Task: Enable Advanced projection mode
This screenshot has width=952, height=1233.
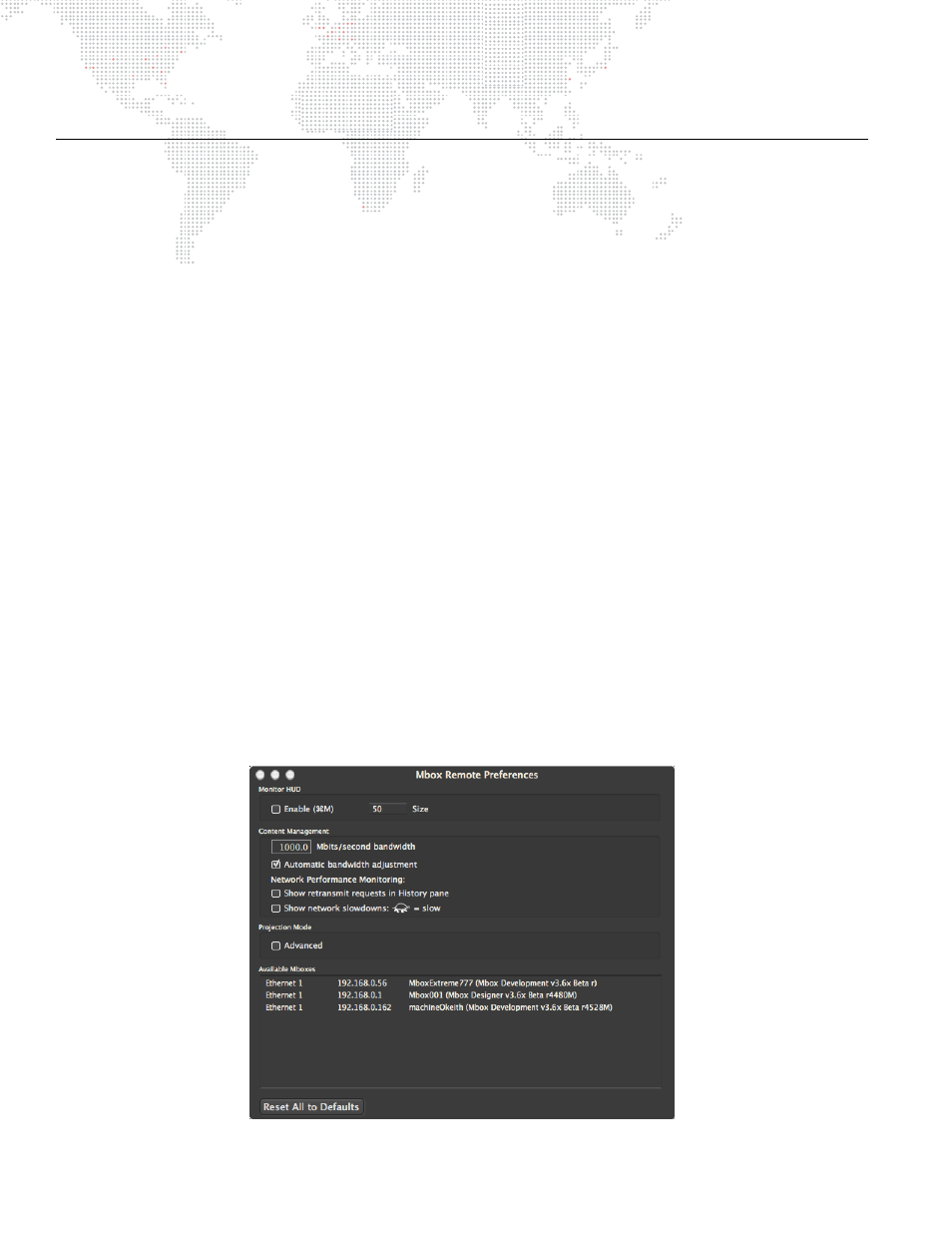Action: pos(275,945)
